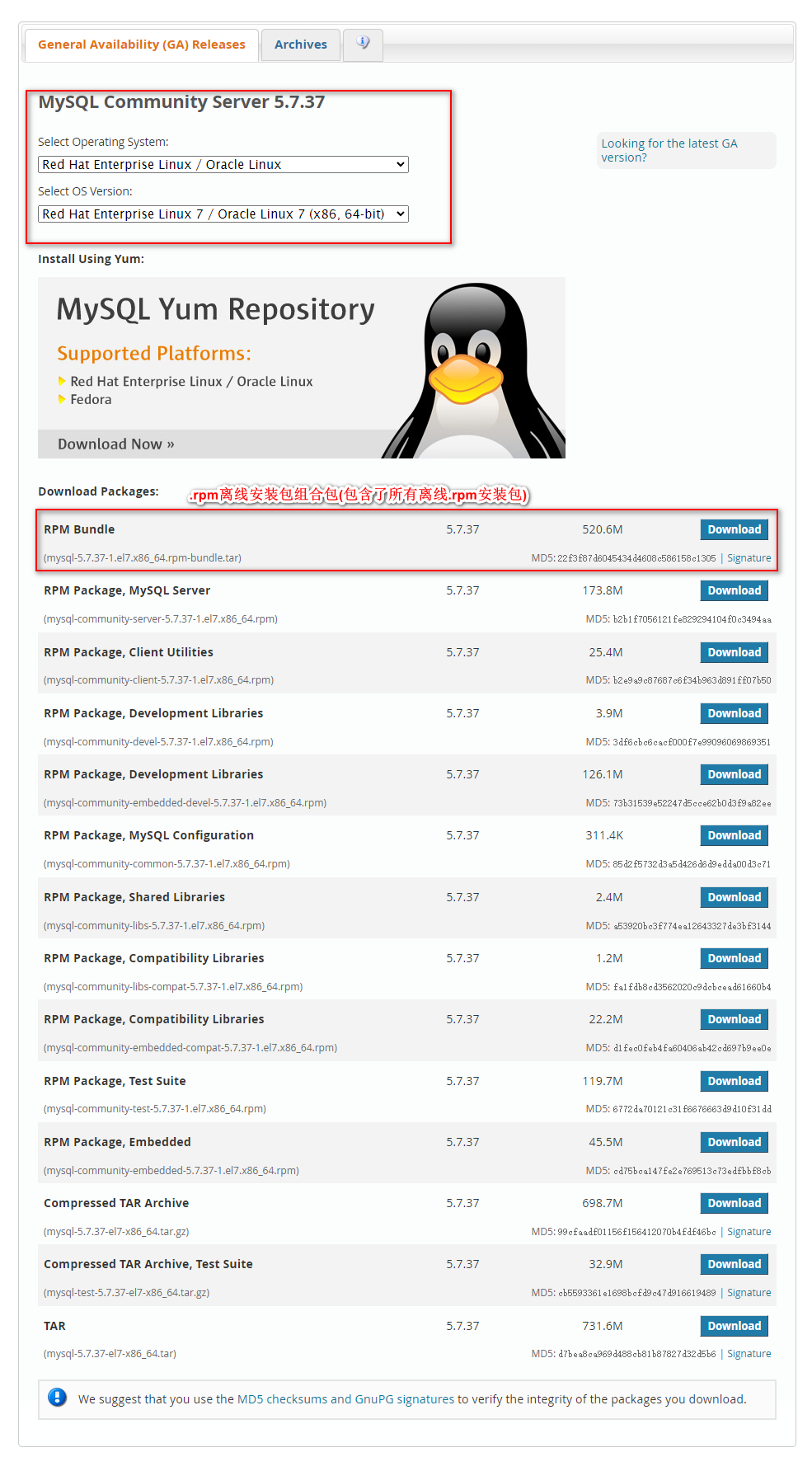Open the Archives tab
The image size is (812, 1471).
pos(301,45)
